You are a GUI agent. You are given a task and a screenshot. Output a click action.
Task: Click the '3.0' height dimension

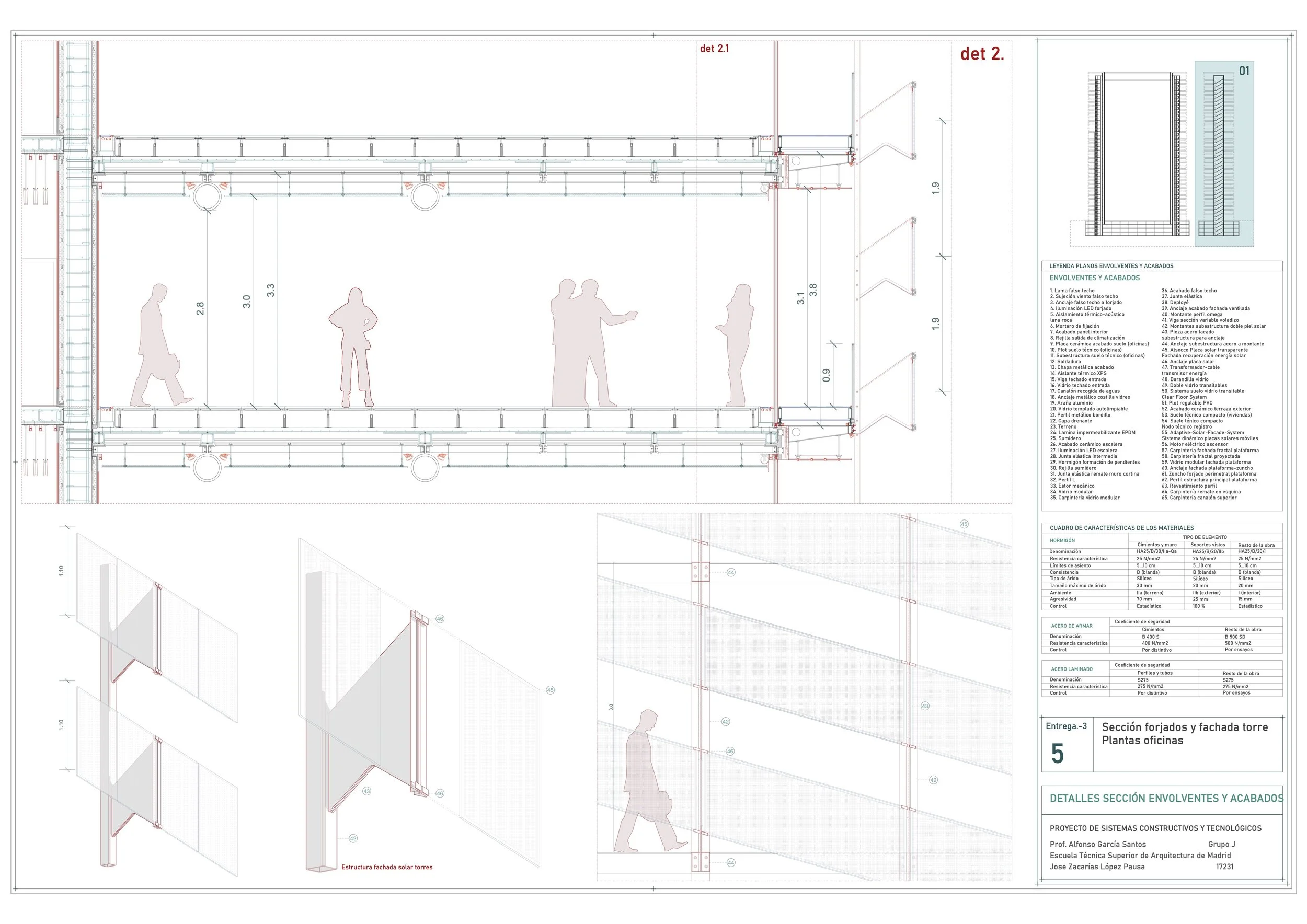246,302
